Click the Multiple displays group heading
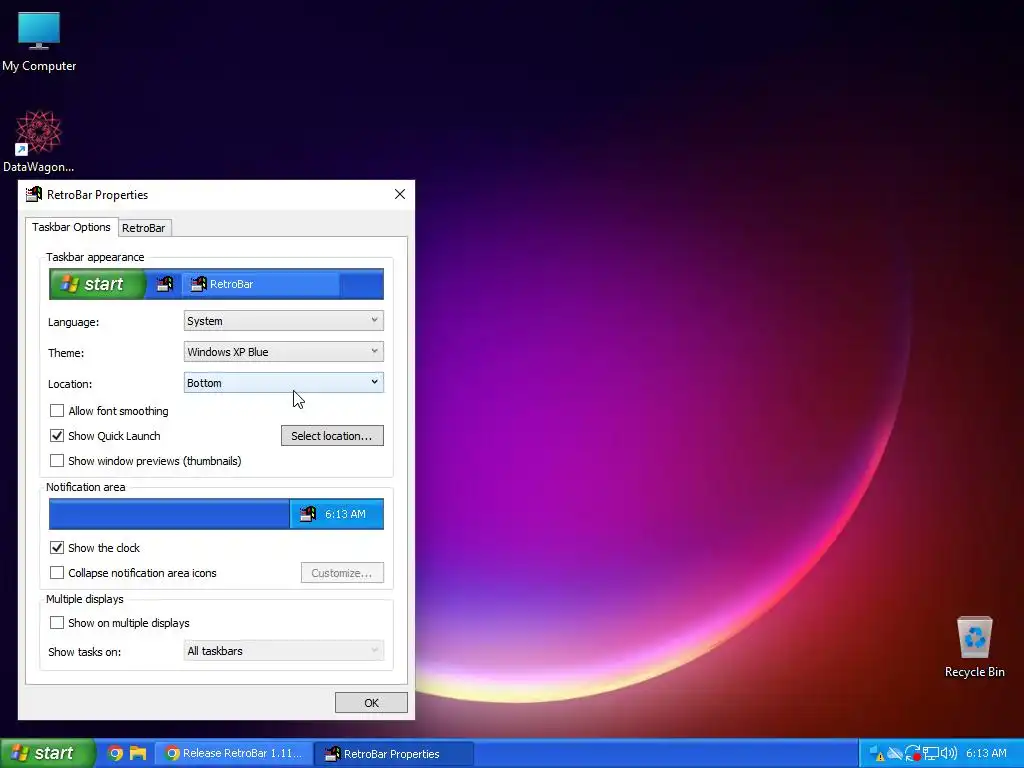The image size is (1024, 768). tap(85, 599)
